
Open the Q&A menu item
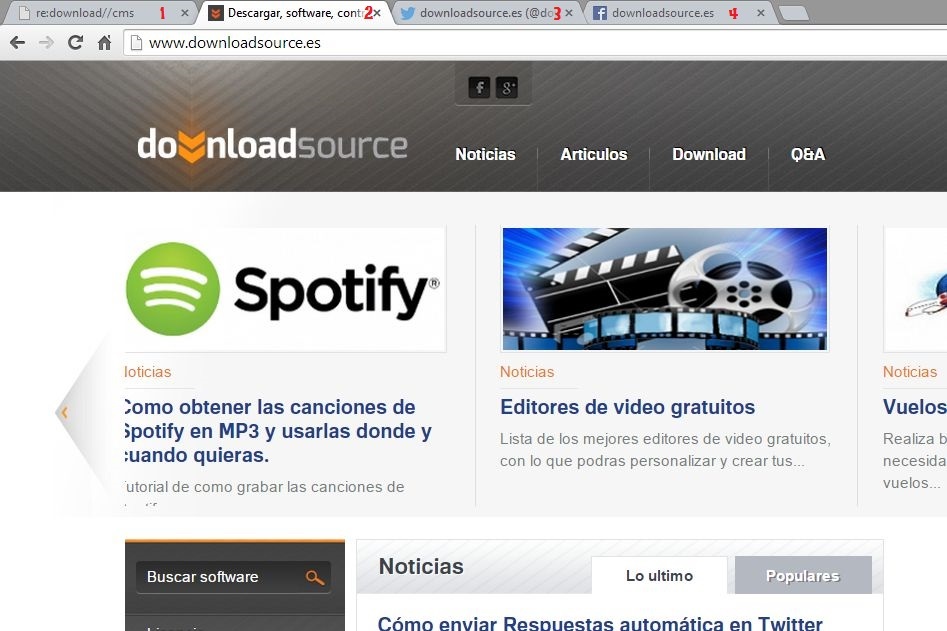click(808, 155)
